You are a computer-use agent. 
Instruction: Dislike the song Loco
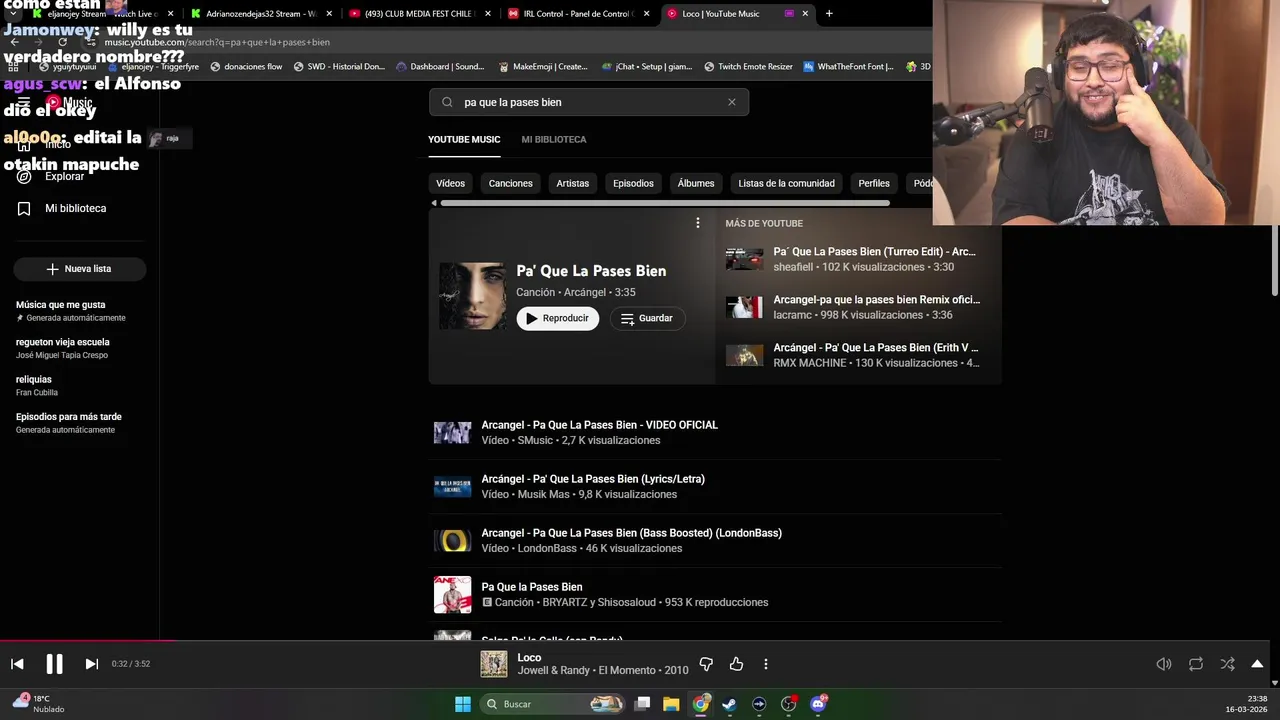706,664
